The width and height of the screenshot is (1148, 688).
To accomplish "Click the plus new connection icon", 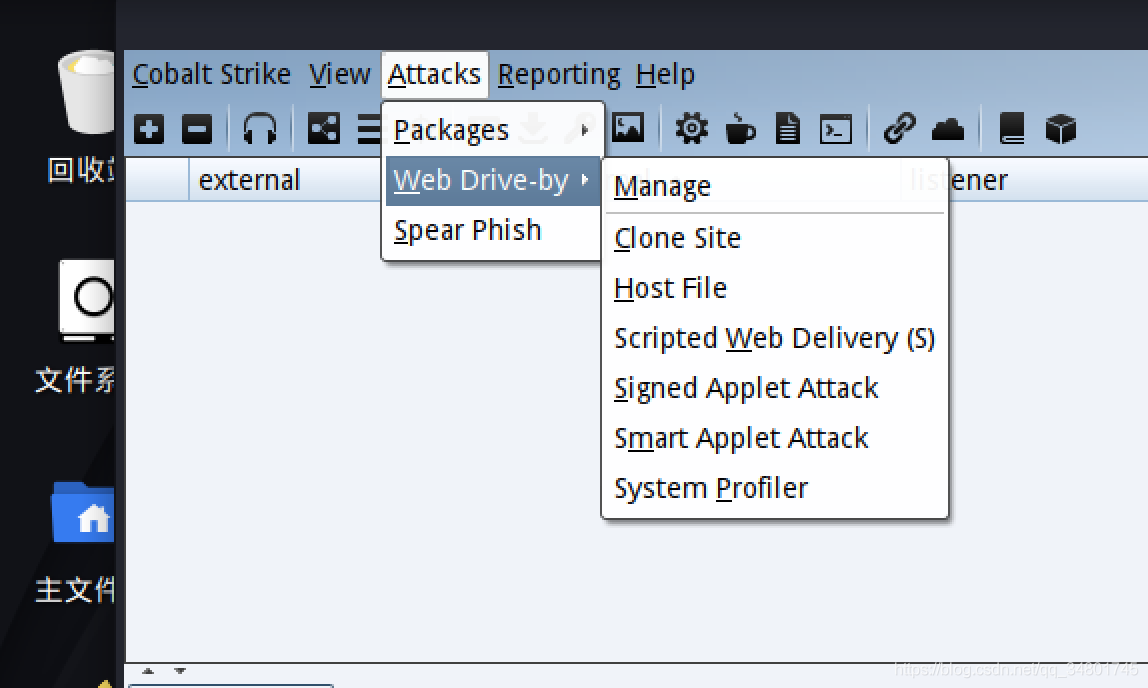I will (x=149, y=130).
